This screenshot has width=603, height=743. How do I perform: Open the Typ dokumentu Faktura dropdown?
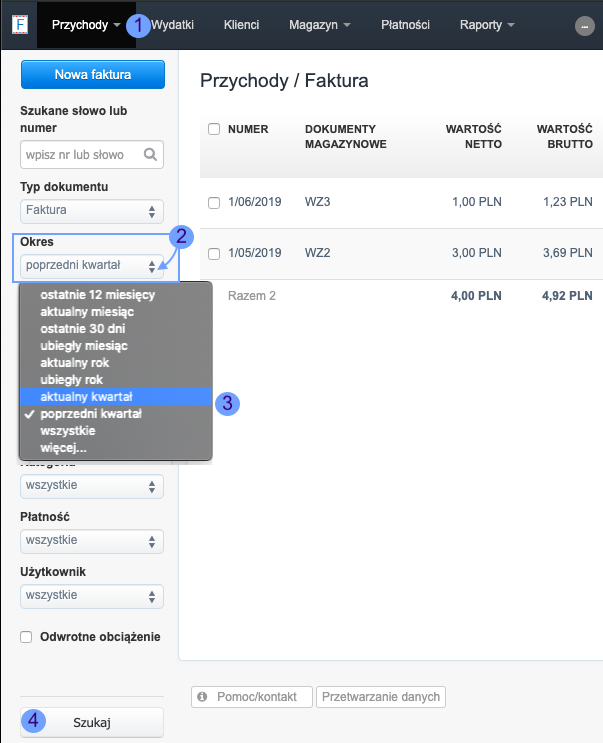(x=92, y=211)
